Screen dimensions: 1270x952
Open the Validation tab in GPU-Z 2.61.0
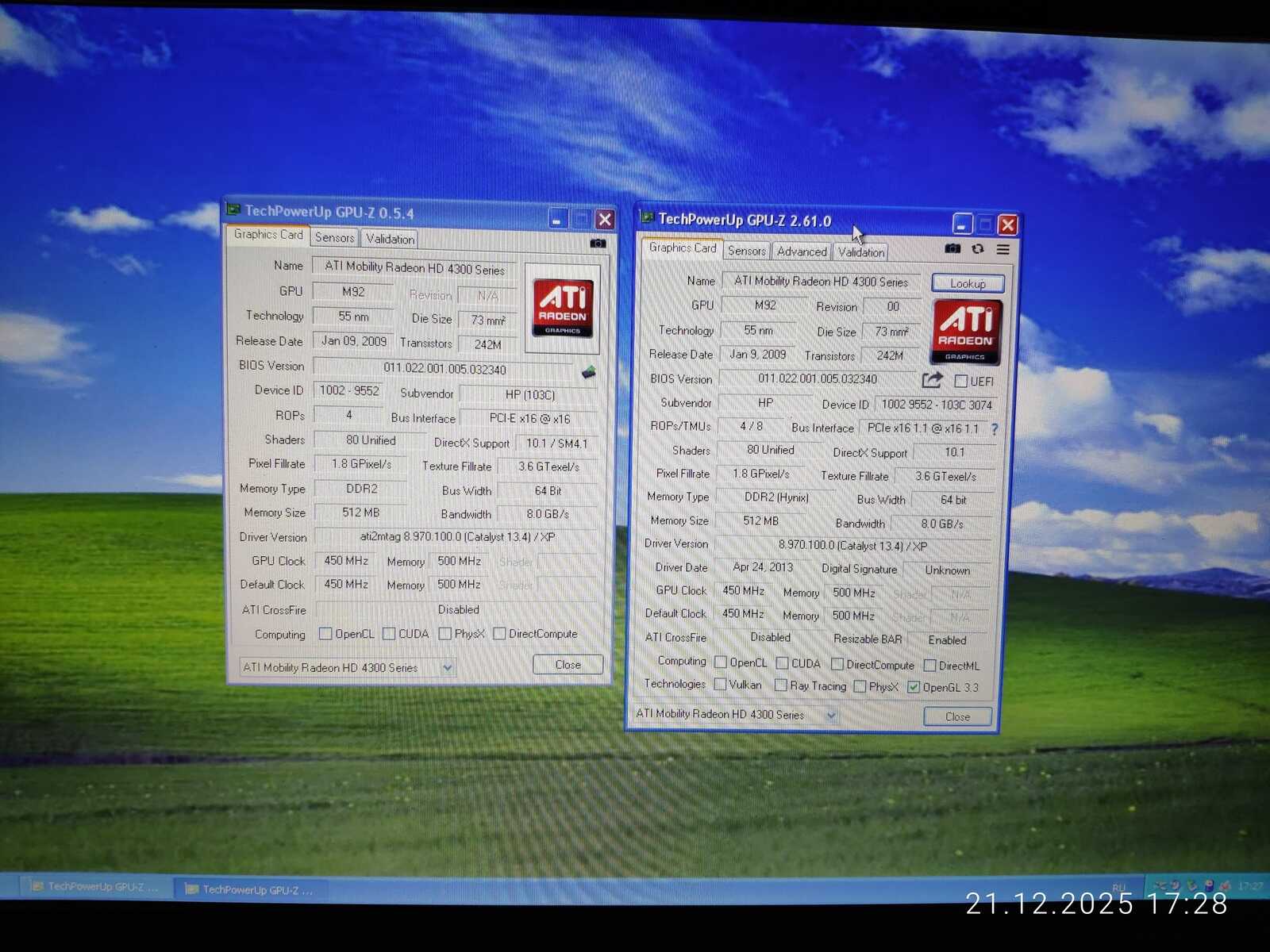[x=861, y=252]
